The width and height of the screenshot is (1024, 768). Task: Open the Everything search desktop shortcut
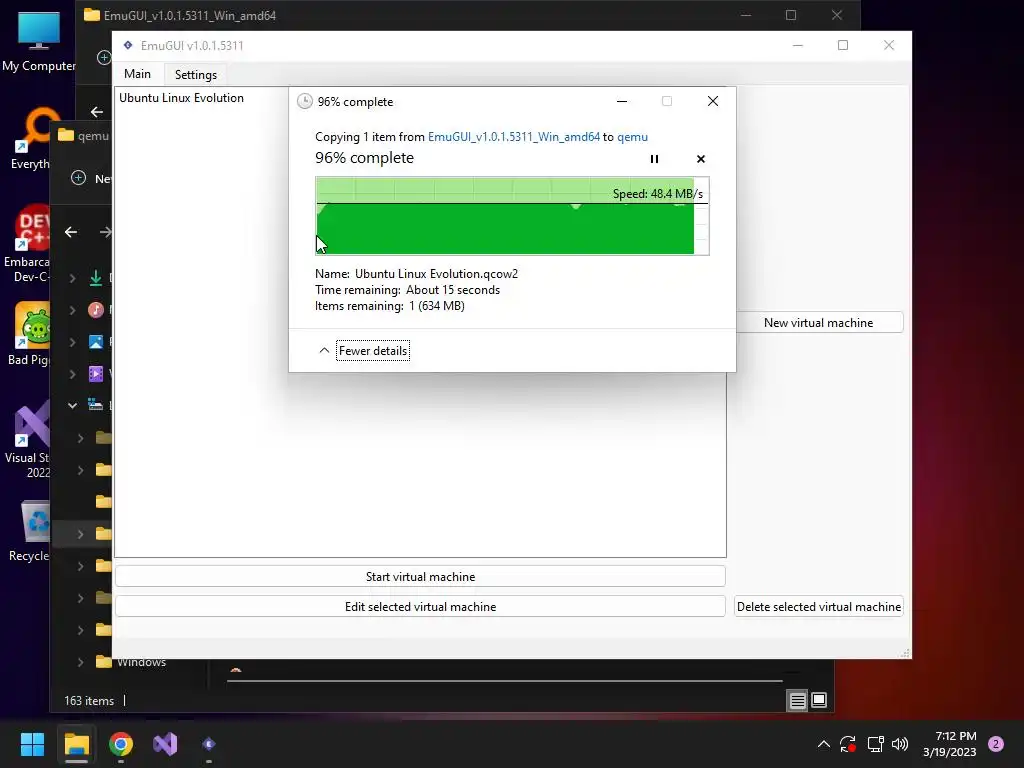pyautogui.click(x=31, y=138)
